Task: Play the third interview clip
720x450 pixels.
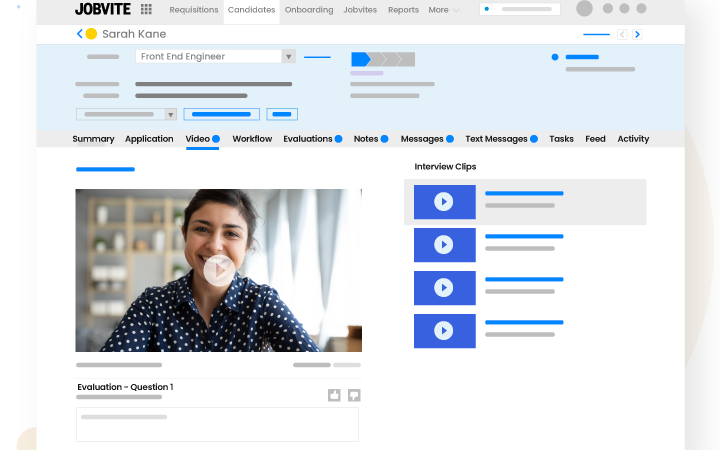Action: [x=444, y=288]
